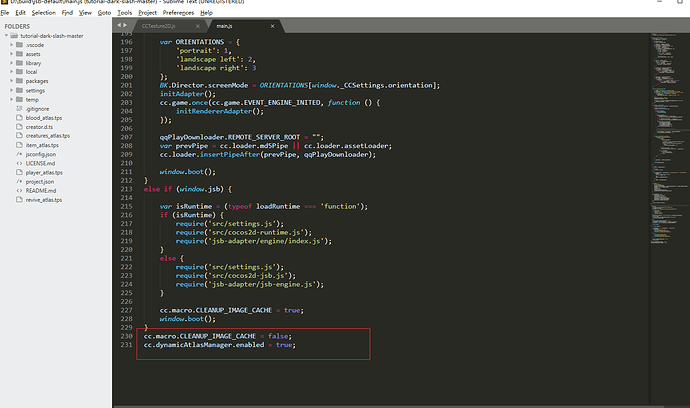Open the File menu
Screen dimensions: 690x408
(x=5, y=13)
